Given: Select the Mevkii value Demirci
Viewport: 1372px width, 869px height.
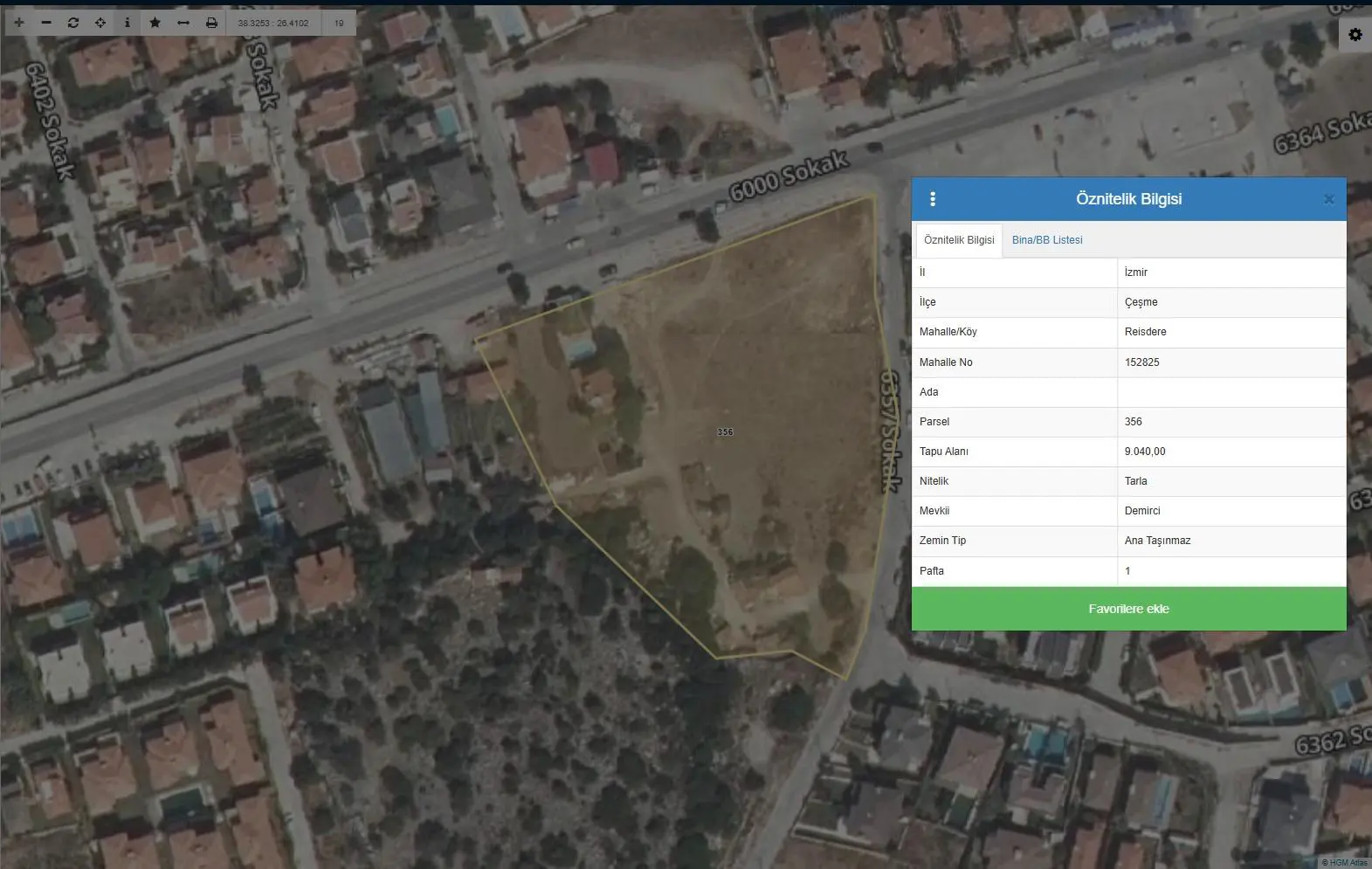Looking at the screenshot, I should pyautogui.click(x=1231, y=511).
